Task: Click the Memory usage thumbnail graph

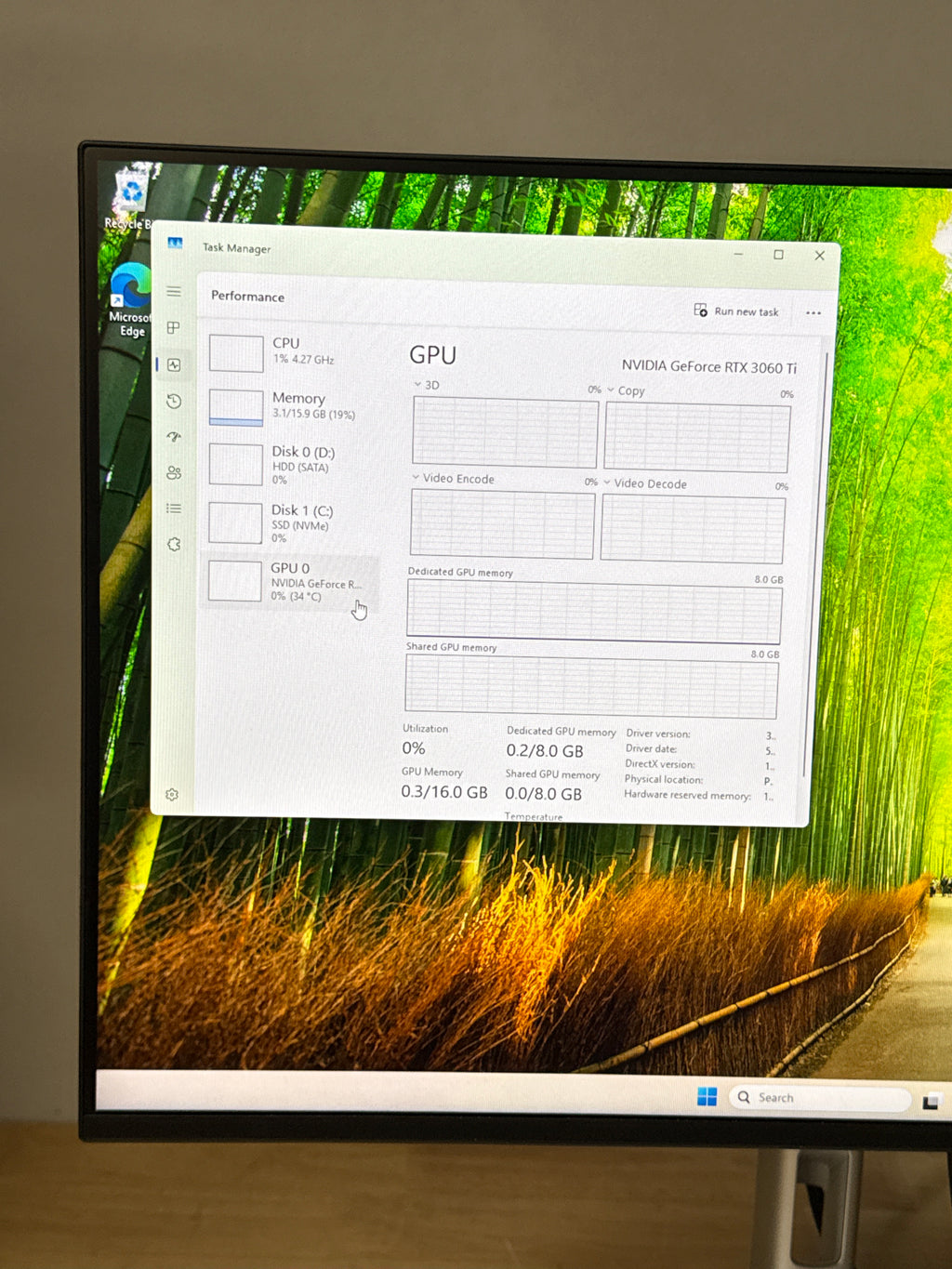Action: point(236,407)
